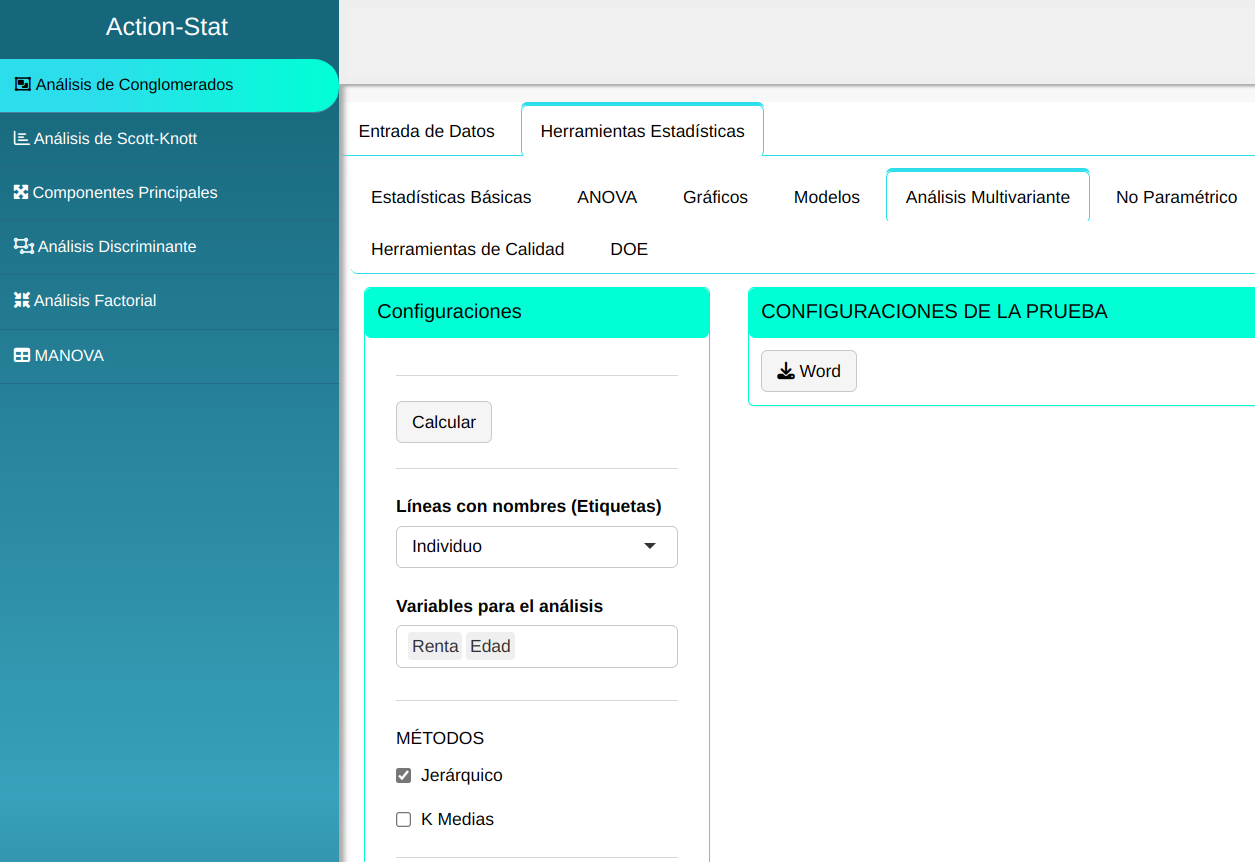This screenshot has height=862, width=1255.
Task: Open the Individuo labels dropdown
Action: point(536,547)
